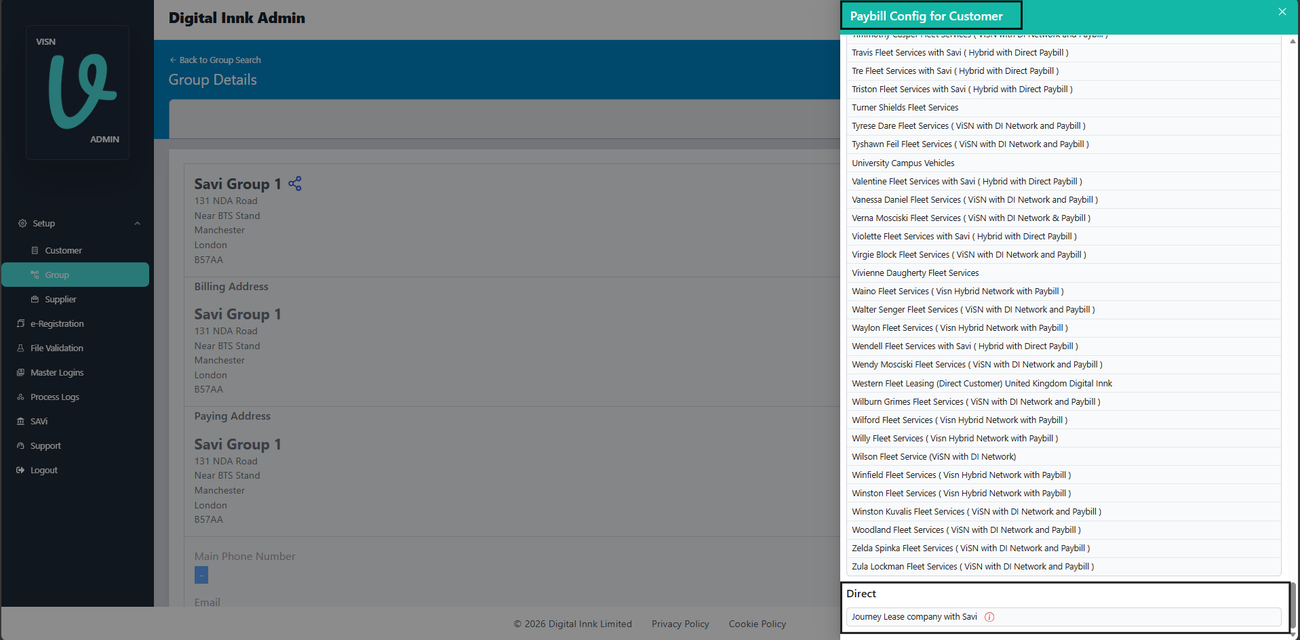Close the Paybill Config panel
The image size is (1300, 640).
click(x=1282, y=12)
